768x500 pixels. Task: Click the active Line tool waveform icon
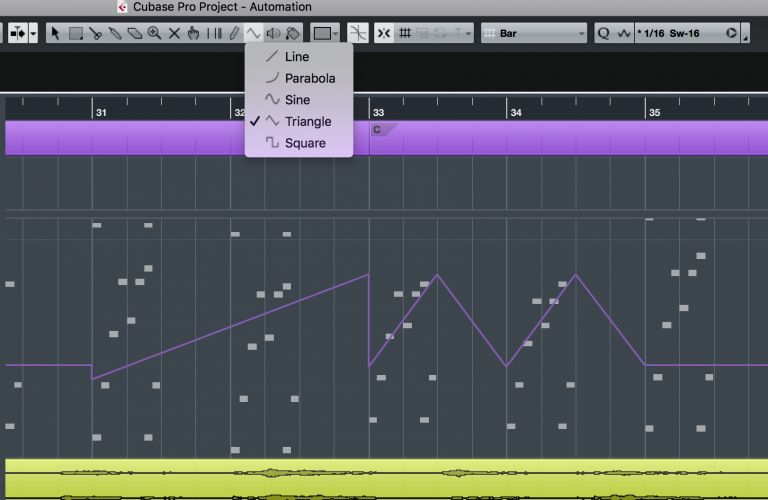pyautogui.click(x=253, y=33)
